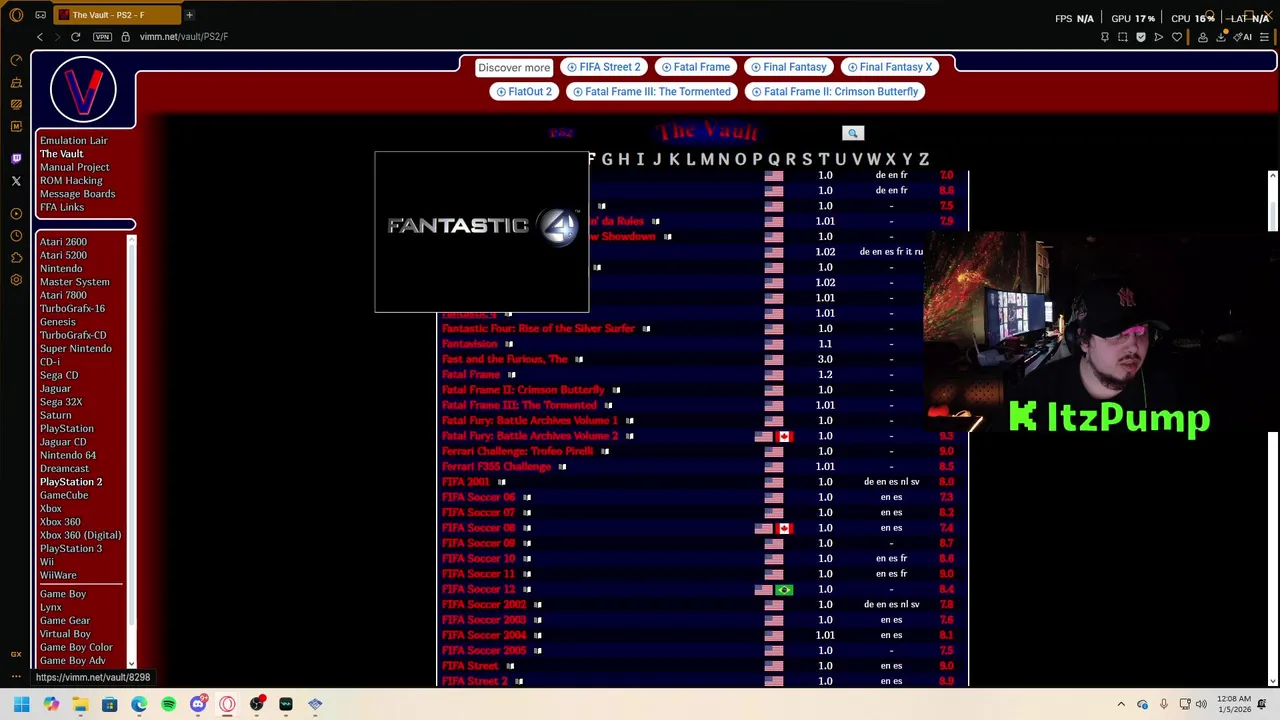Open The Vault in the side menu

pos(61,154)
